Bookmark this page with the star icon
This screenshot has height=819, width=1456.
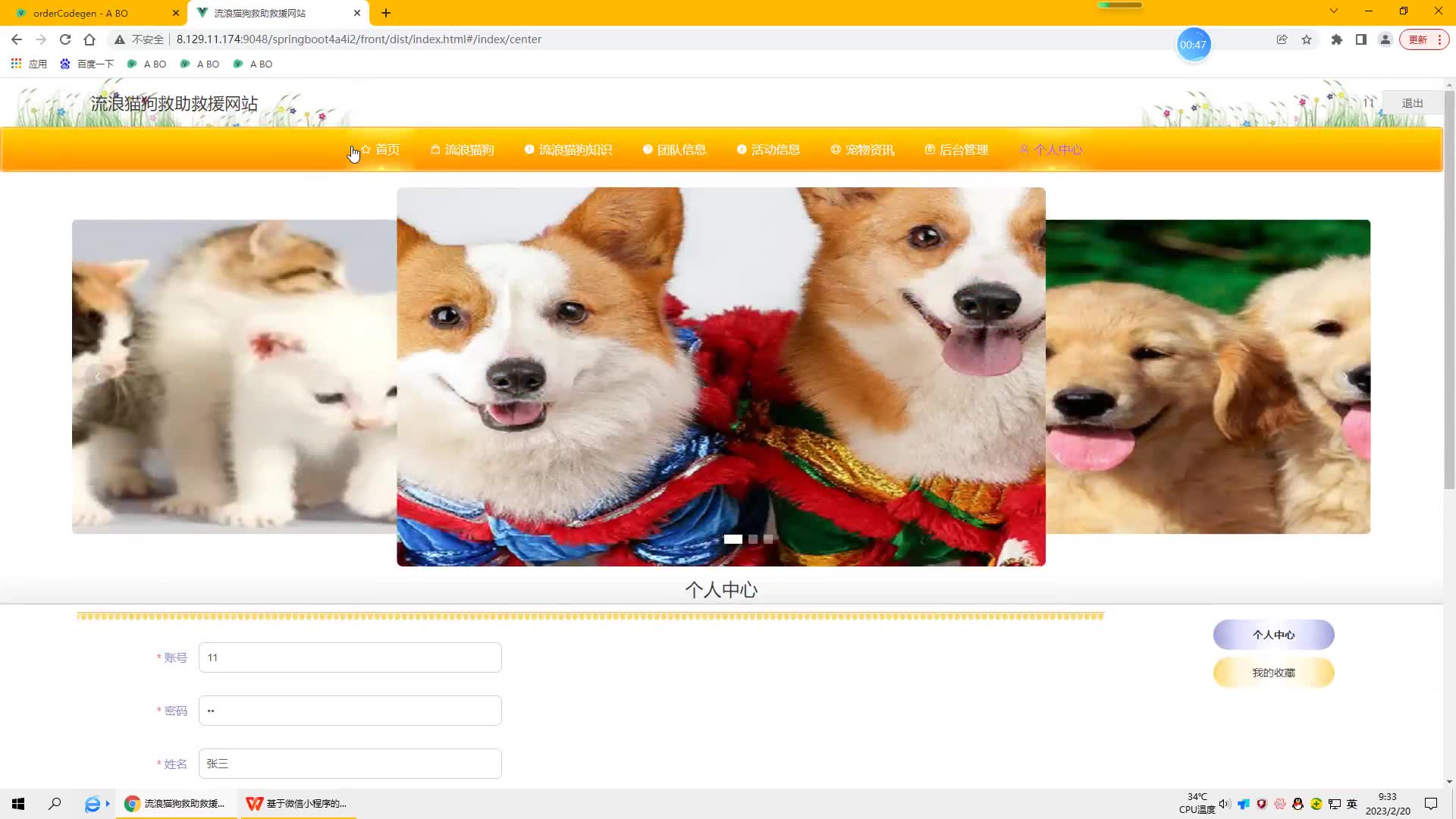1307,39
